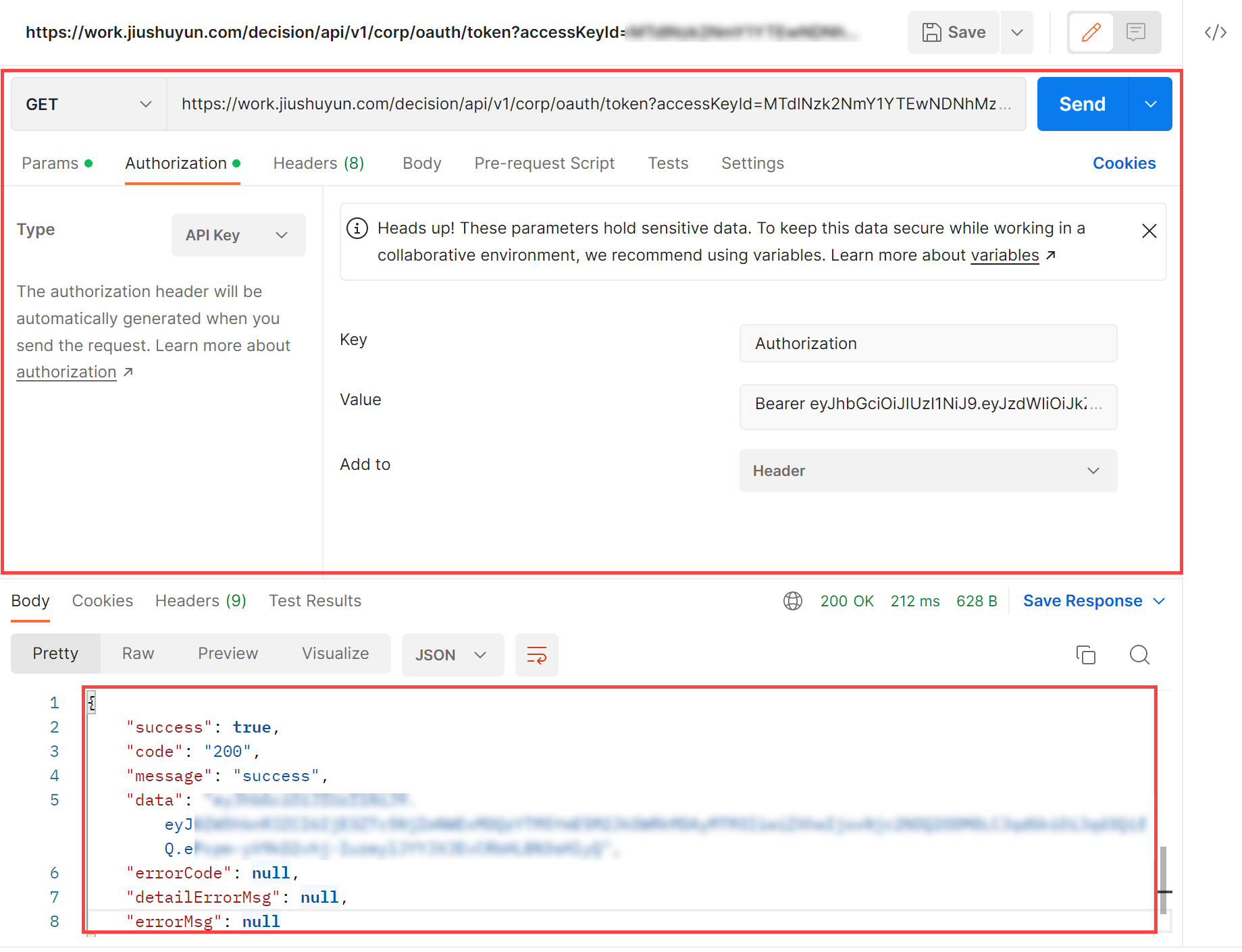Click the response body vertical scrollbar
Screen dimensions: 1242x952
click(1164, 880)
